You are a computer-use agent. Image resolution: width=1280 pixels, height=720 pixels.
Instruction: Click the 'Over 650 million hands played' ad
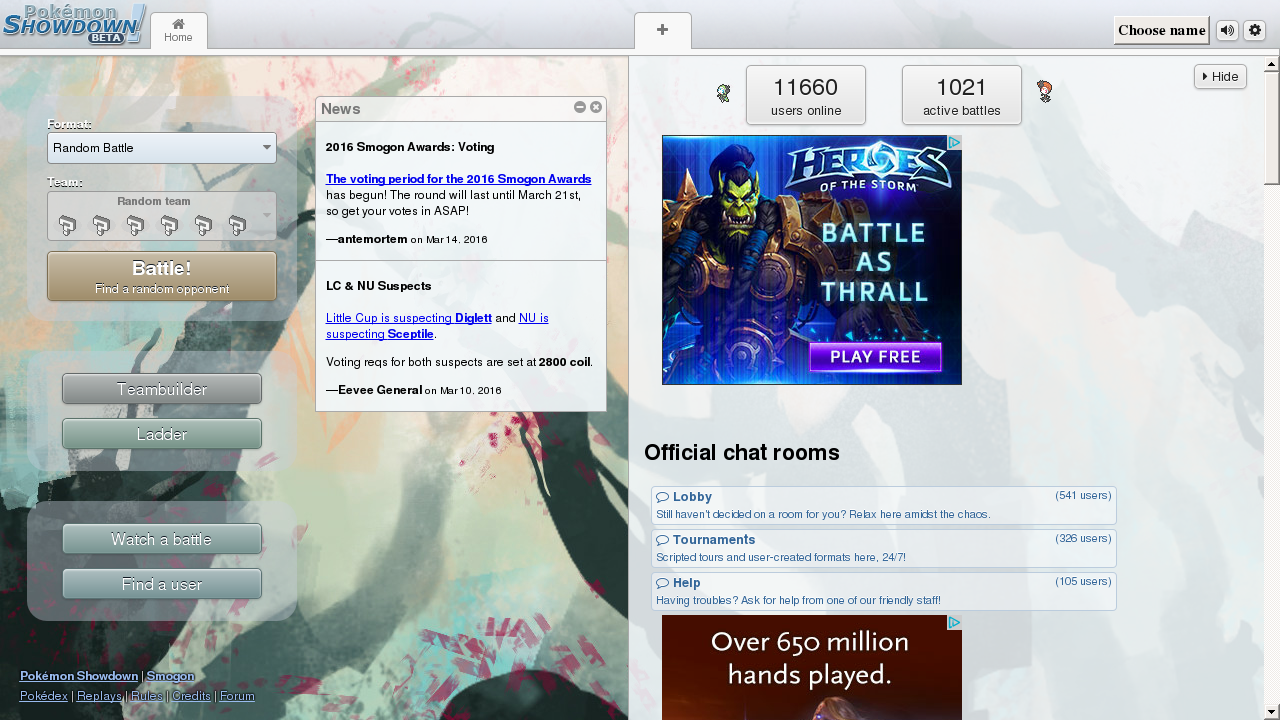click(812, 667)
